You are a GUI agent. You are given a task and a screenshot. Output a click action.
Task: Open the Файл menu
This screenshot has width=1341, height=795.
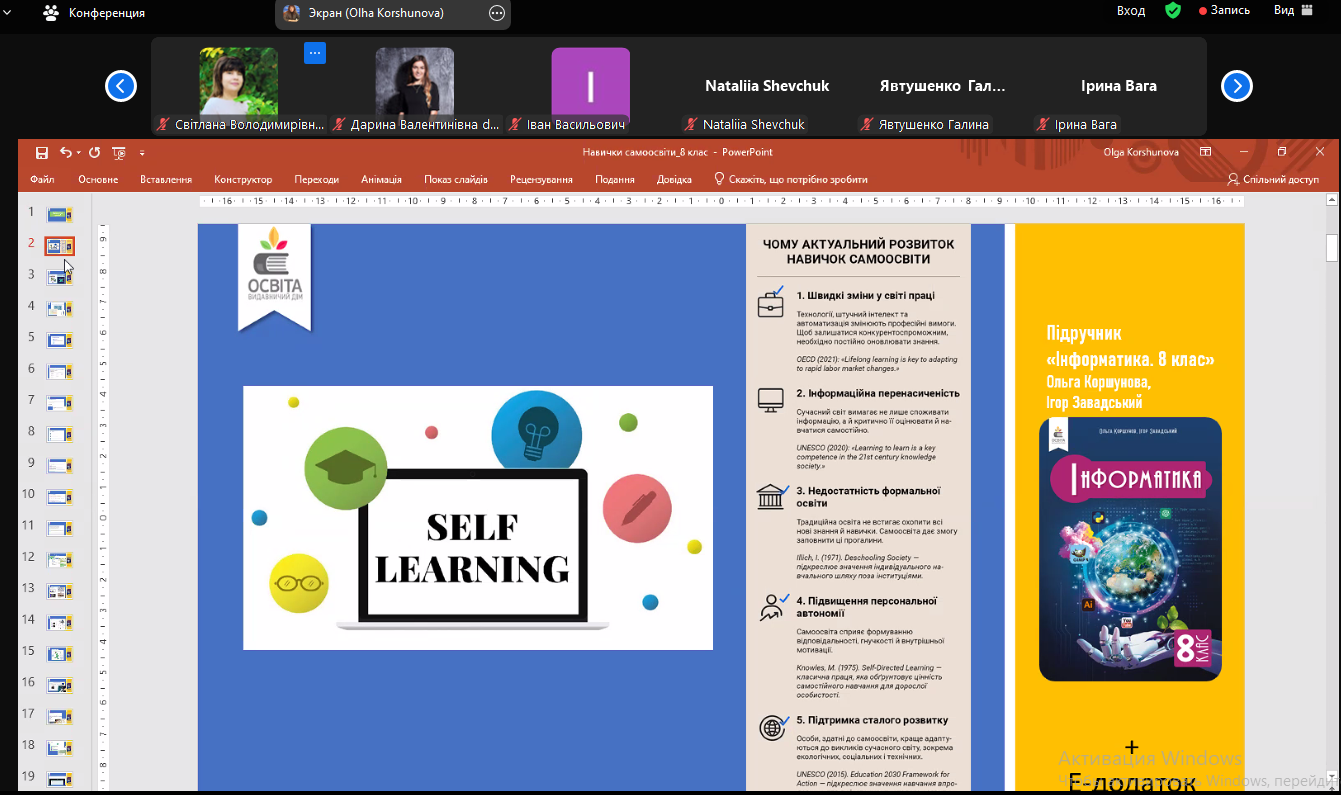[x=42, y=180]
